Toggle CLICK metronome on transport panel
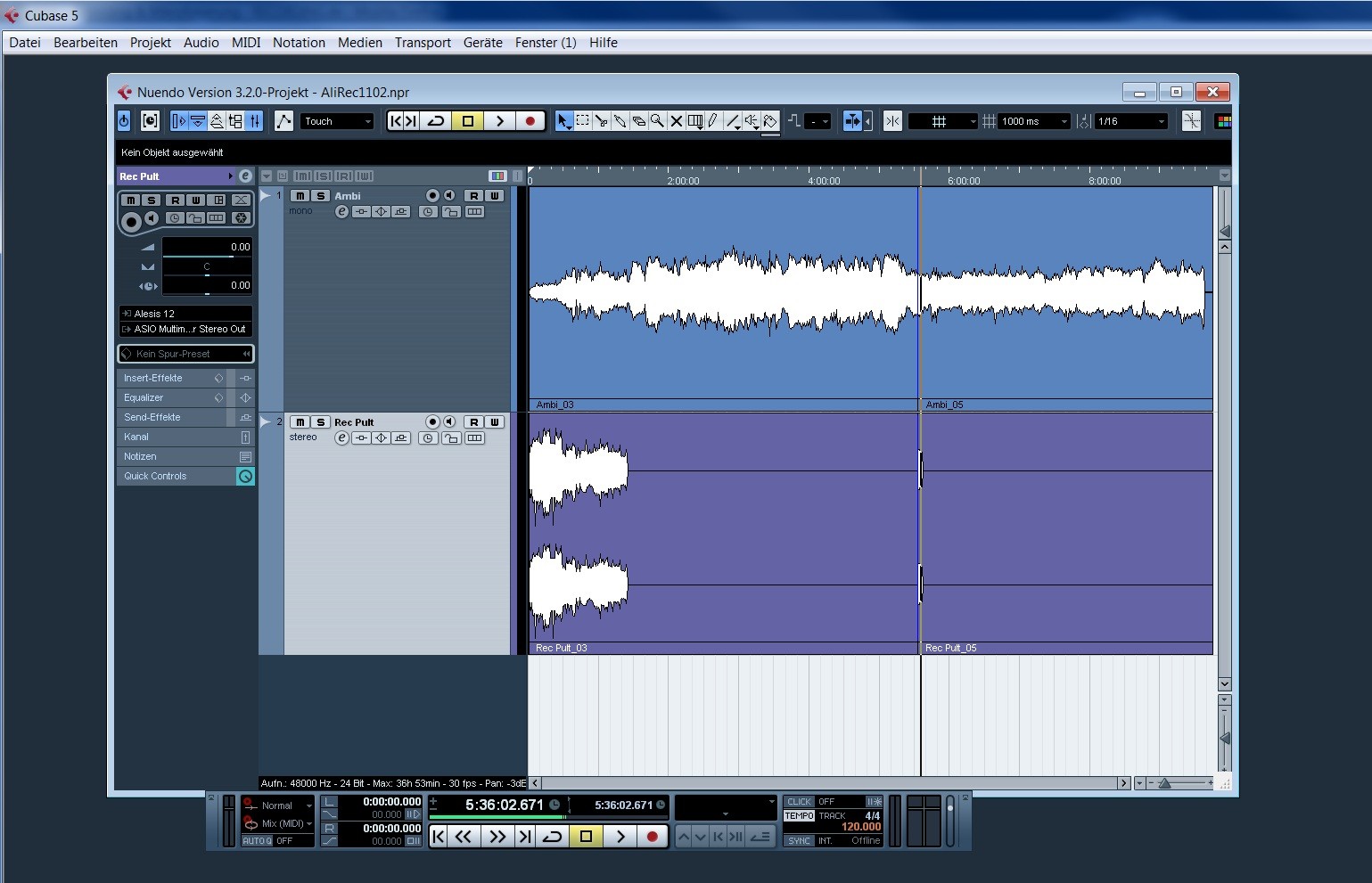The image size is (1372, 883). pos(800,802)
